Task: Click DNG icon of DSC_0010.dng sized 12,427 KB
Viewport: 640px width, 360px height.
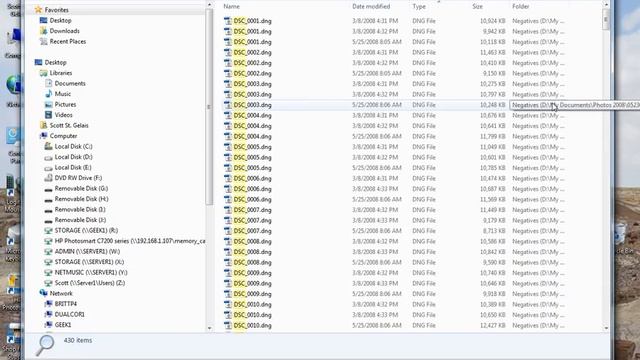Action: click(228, 325)
